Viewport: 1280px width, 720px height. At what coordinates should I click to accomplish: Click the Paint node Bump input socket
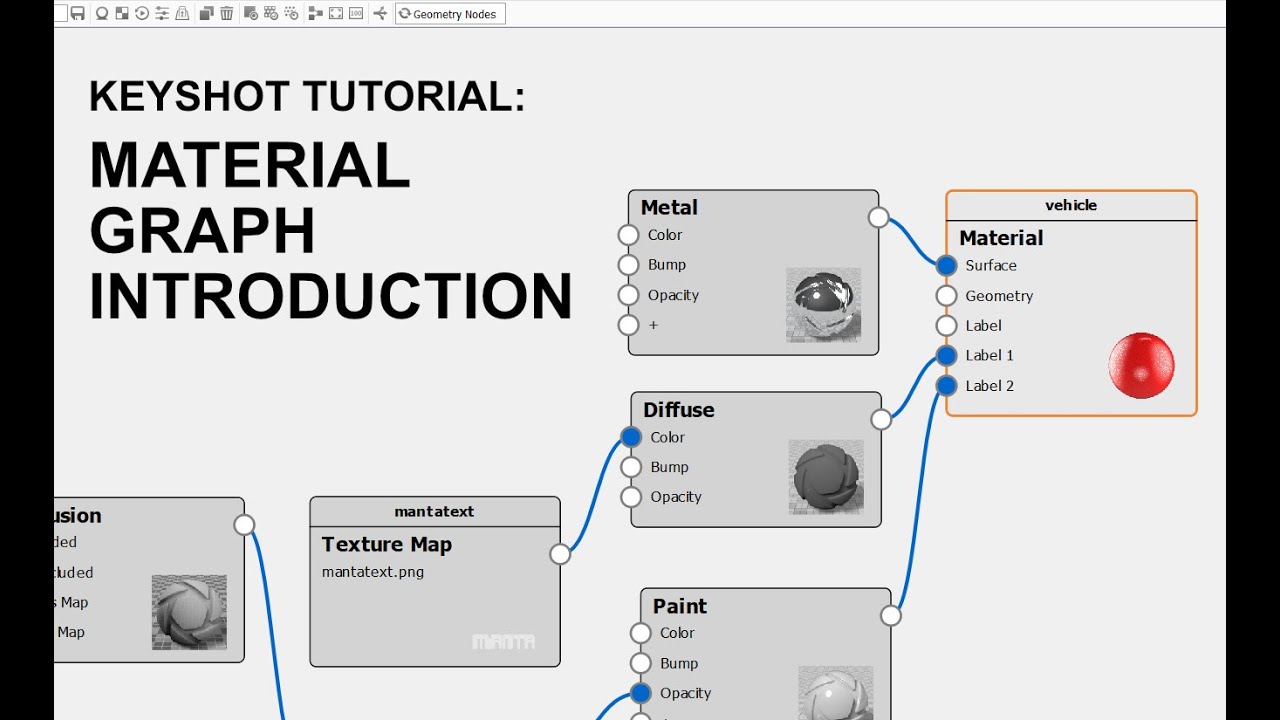click(x=641, y=663)
